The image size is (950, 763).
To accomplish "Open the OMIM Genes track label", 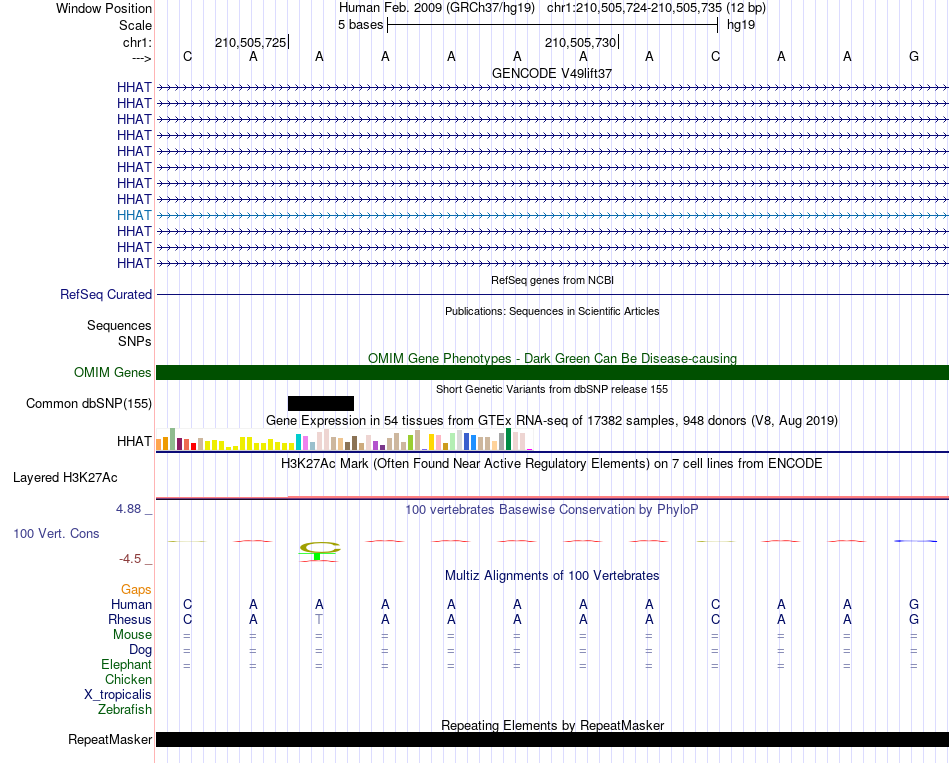I will tap(113, 372).
